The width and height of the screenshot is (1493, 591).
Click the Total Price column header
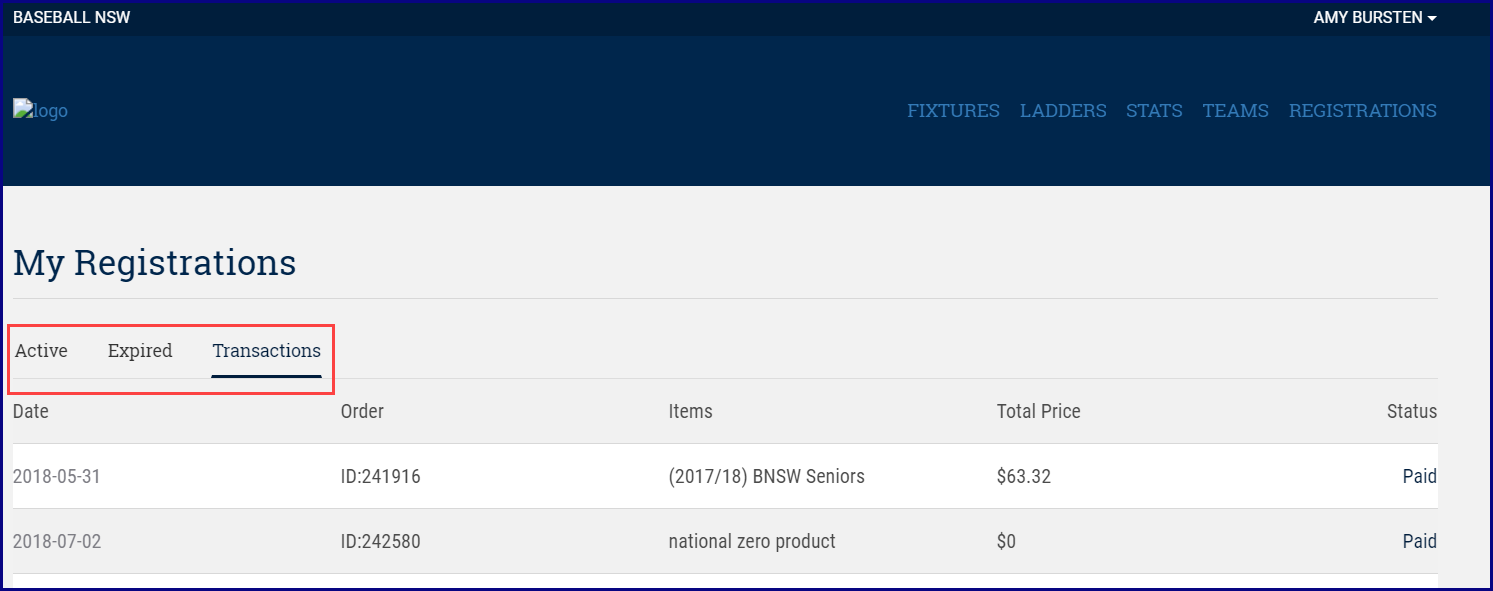[x=1038, y=411]
